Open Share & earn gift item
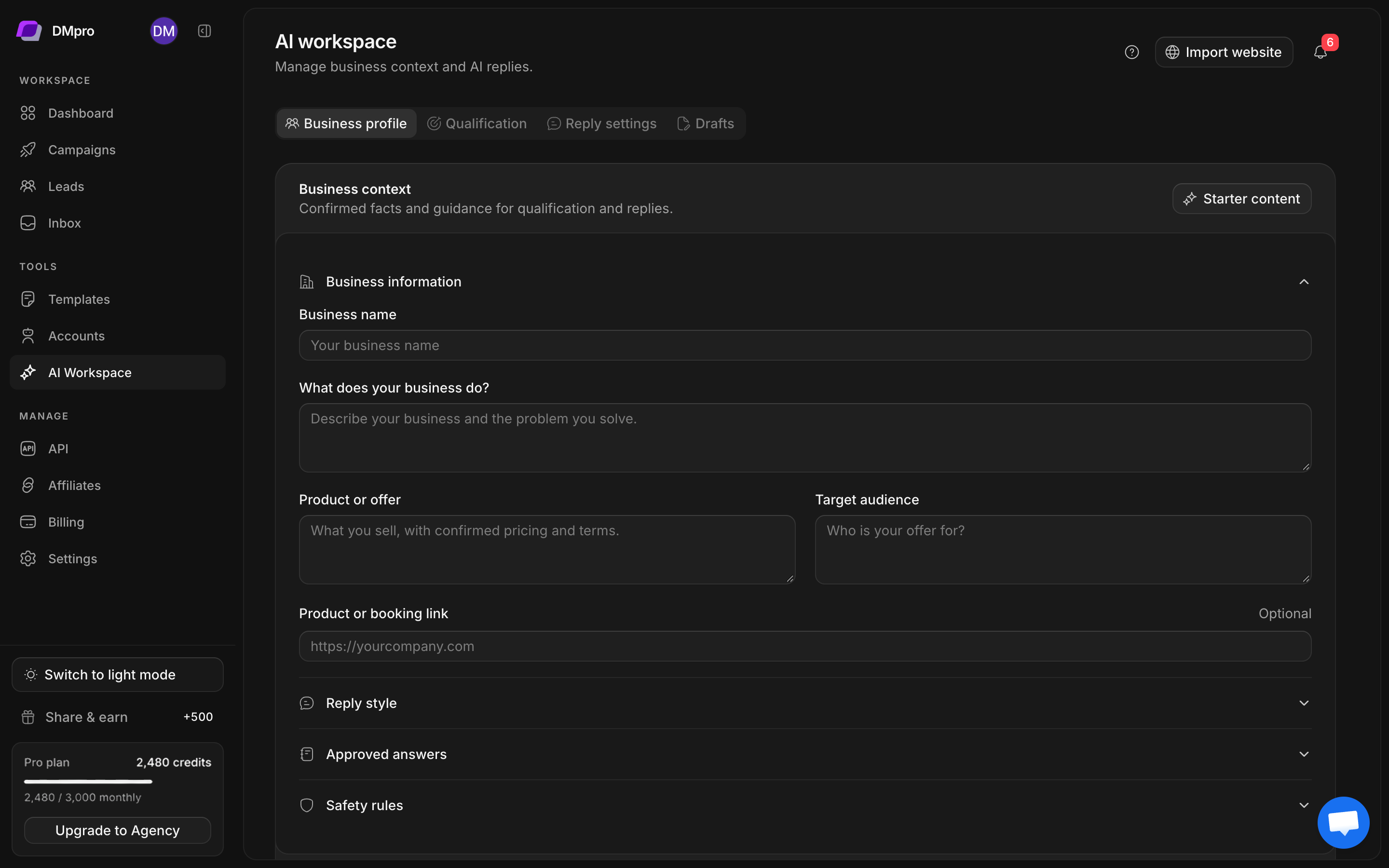 point(118,717)
